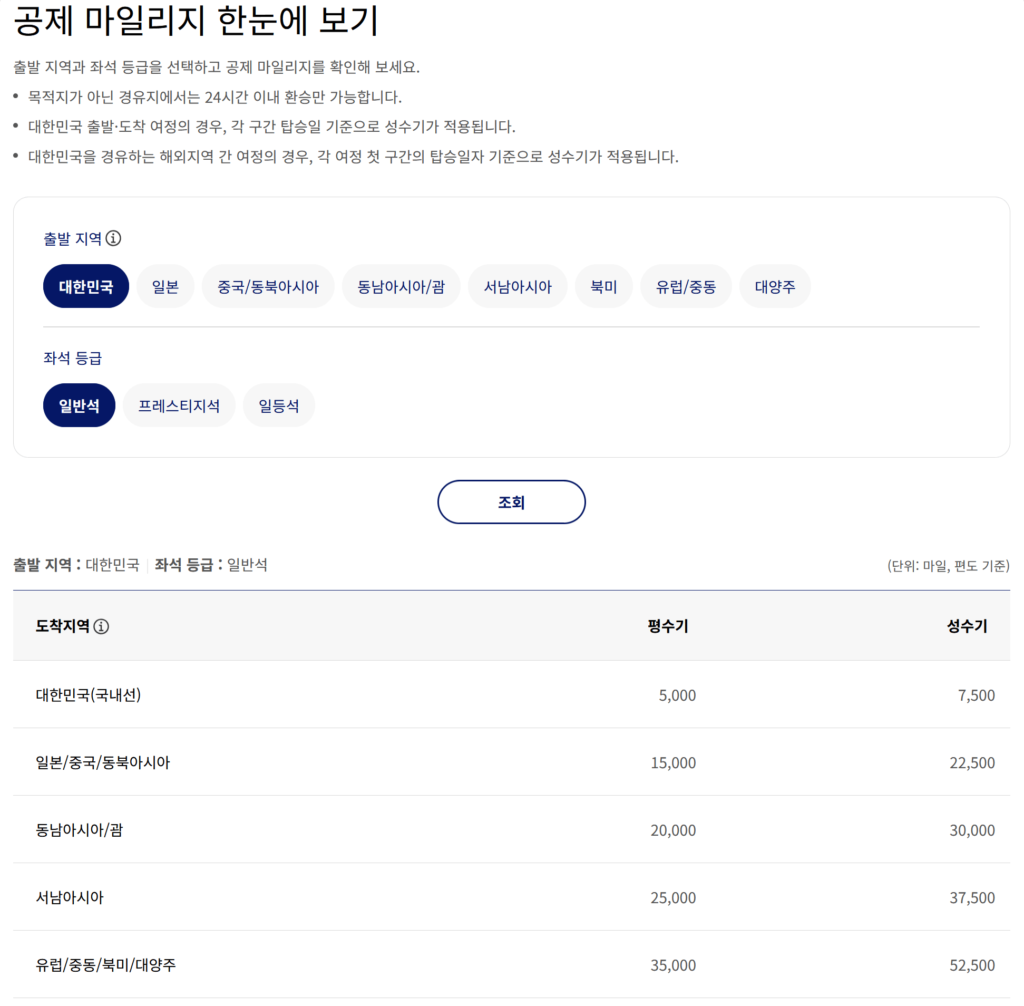Click the 조회 search button
Image resolution: width=1024 pixels, height=1006 pixels.
pos(511,502)
